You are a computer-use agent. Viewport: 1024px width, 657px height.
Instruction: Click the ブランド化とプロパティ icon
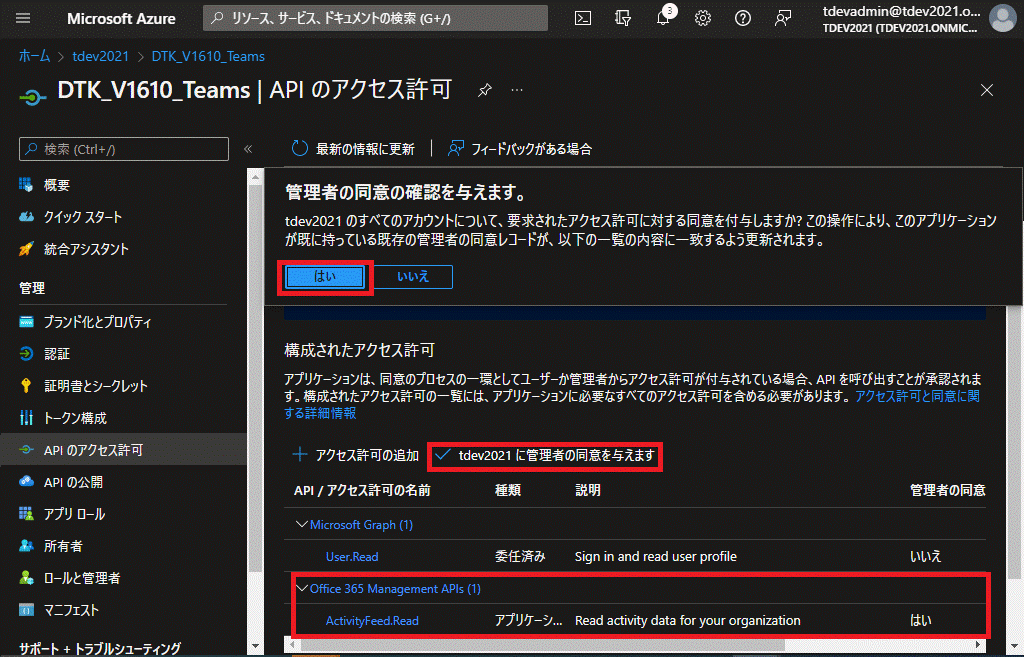click(x=26, y=321)
